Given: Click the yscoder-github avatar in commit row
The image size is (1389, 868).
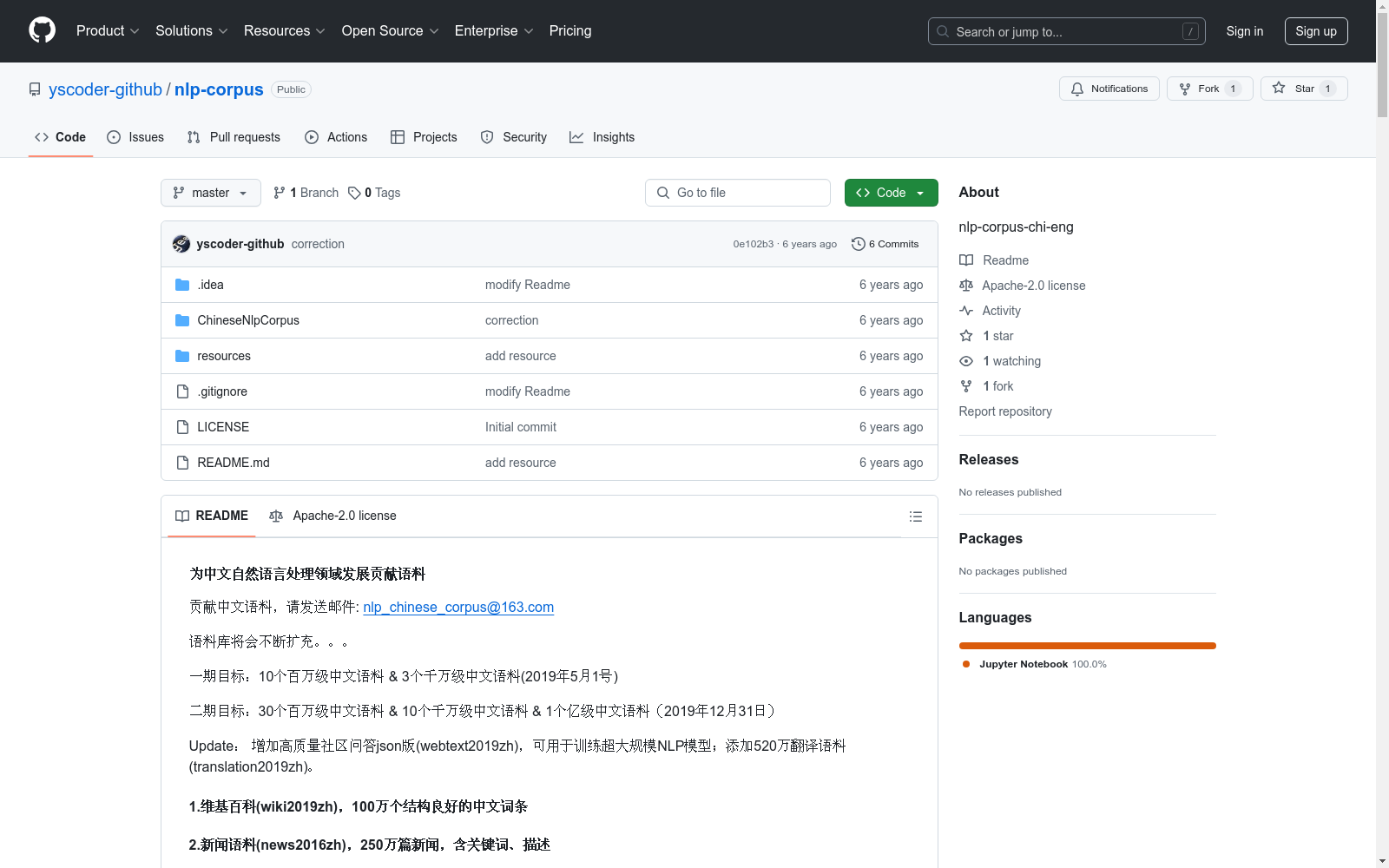Looking at the screenshot, I should [181, 244].
